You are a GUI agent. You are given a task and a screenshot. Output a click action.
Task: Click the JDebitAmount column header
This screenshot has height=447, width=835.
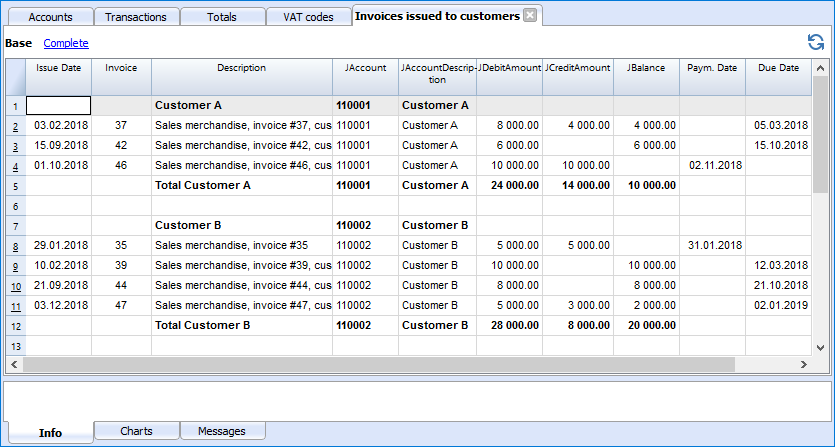click(510, 77)
